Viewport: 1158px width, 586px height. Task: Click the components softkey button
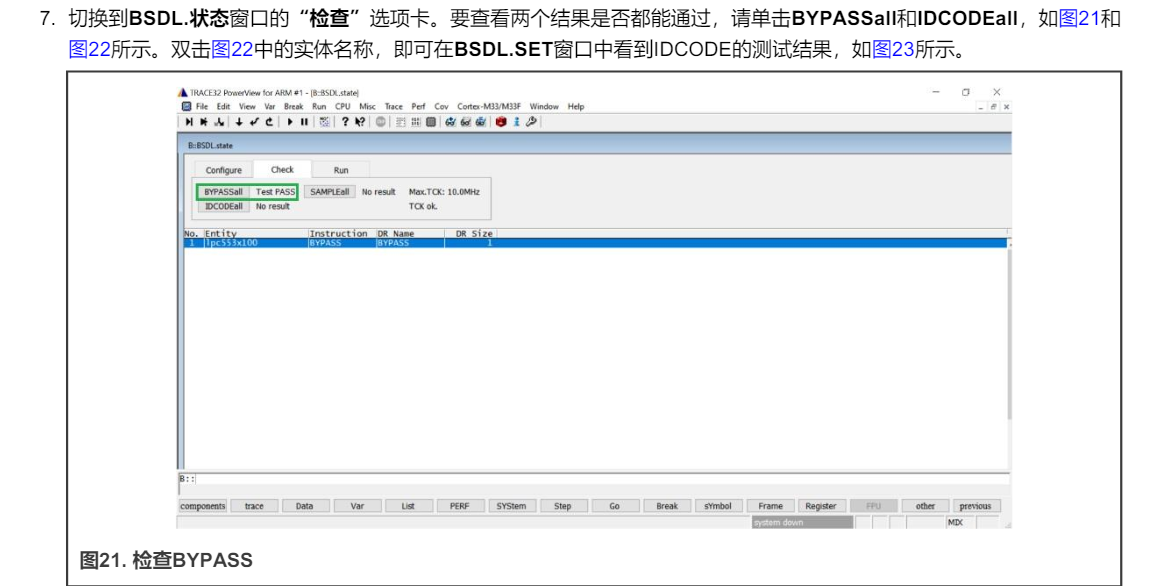[x=202, y=506]
